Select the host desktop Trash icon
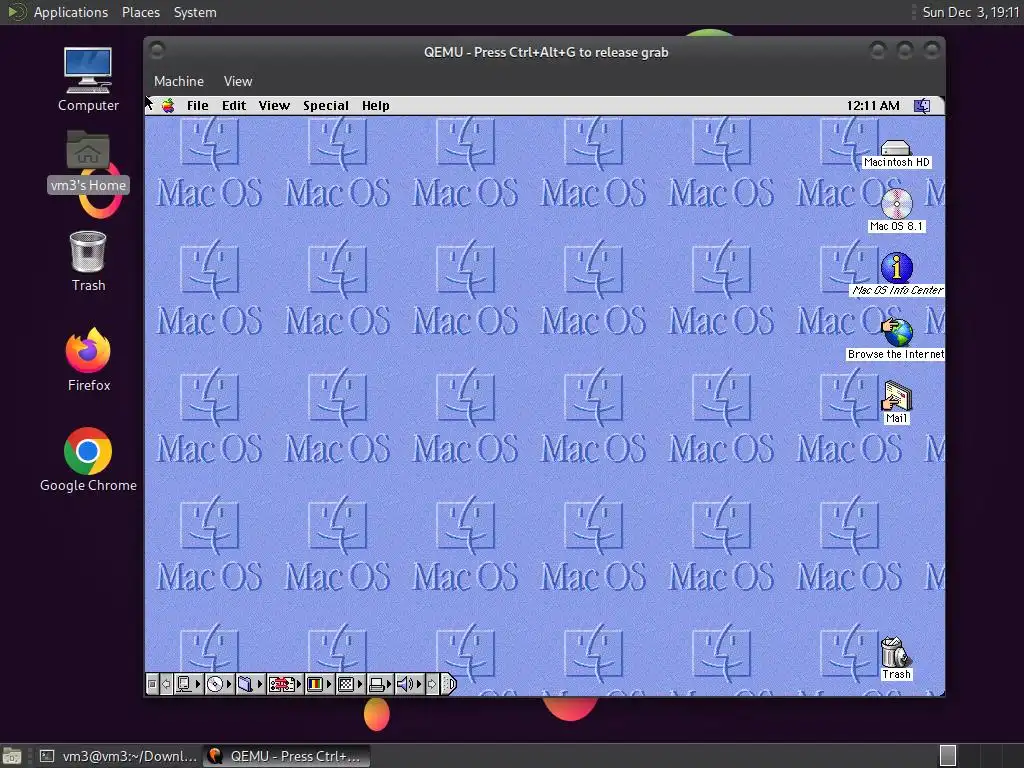 (88, 261)
